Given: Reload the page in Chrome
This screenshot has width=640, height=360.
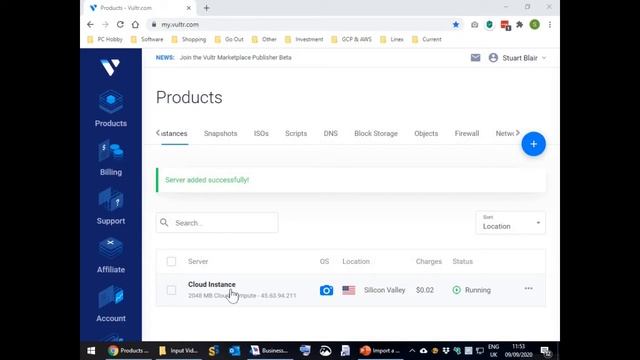Looking at the screenshot, I should point(120,24).
